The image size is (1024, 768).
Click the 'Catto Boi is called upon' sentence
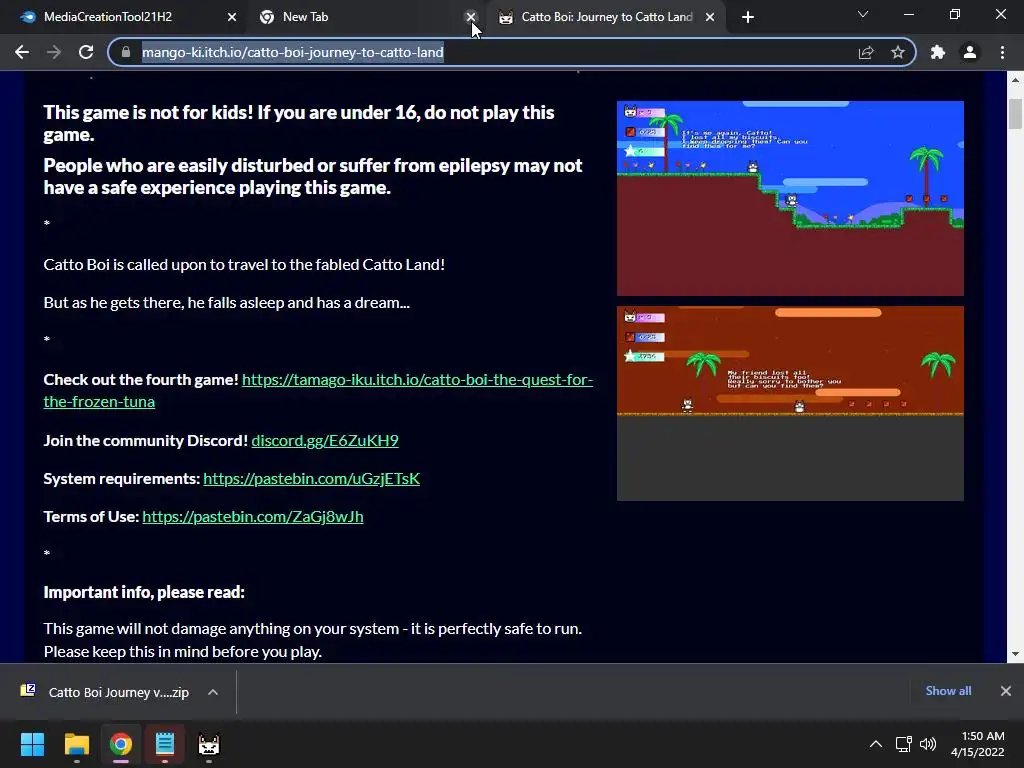point(244,264)
